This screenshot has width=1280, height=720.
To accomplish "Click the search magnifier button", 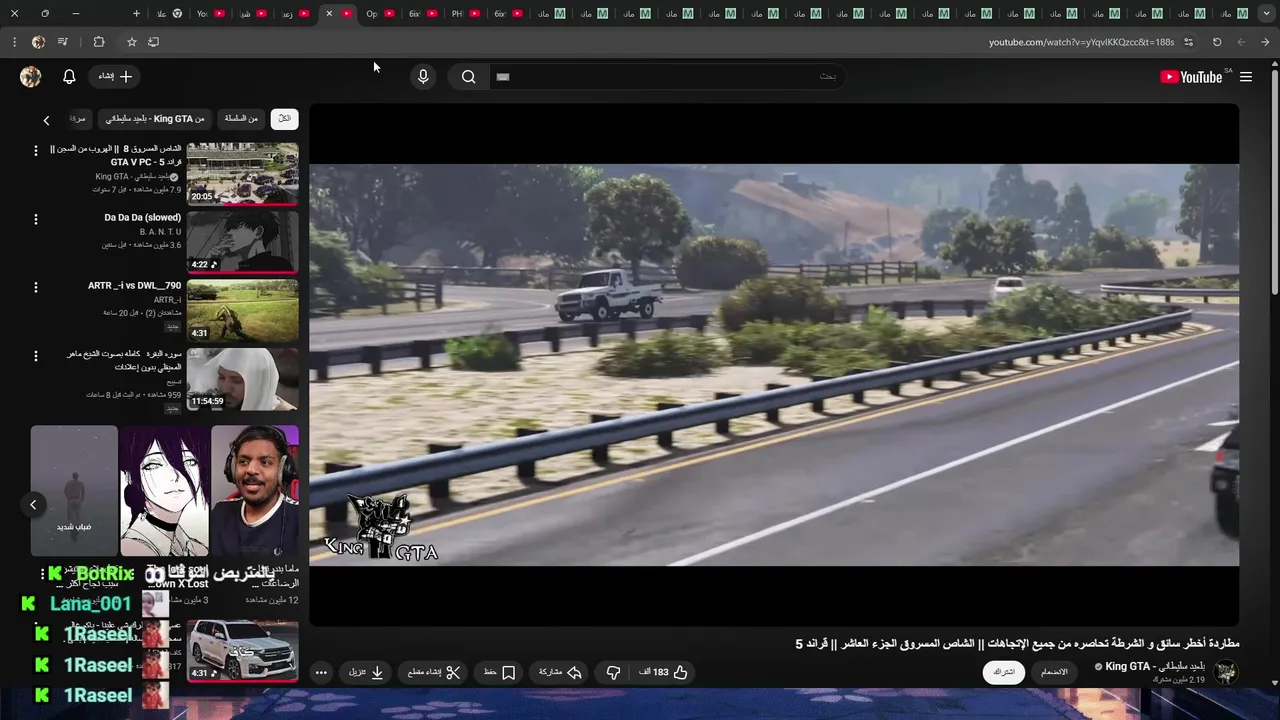I will (x=468, y=77).
